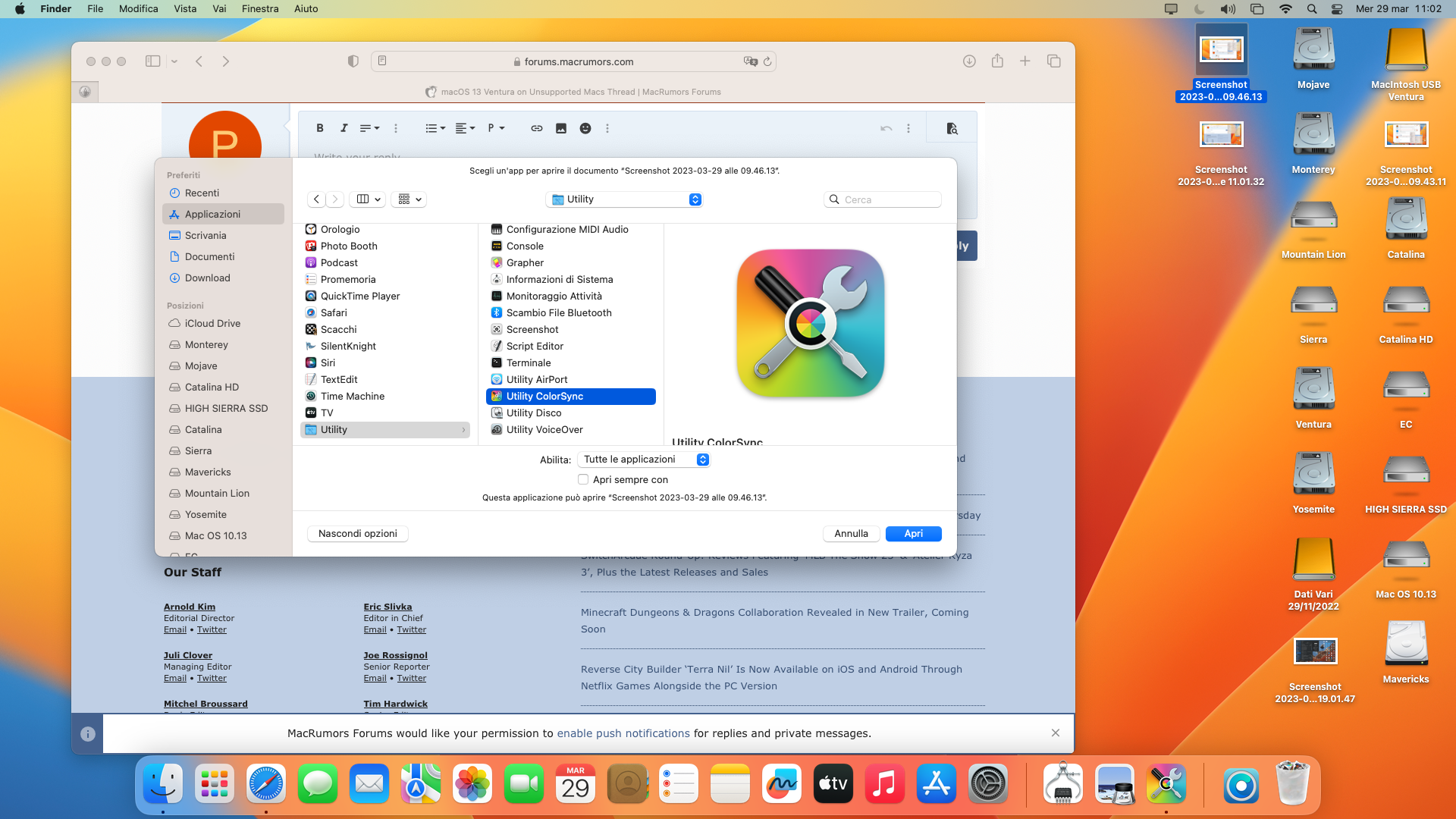Open the Finestra menu
Viewport: 1456px width, 819px height.
coord(260,9)
